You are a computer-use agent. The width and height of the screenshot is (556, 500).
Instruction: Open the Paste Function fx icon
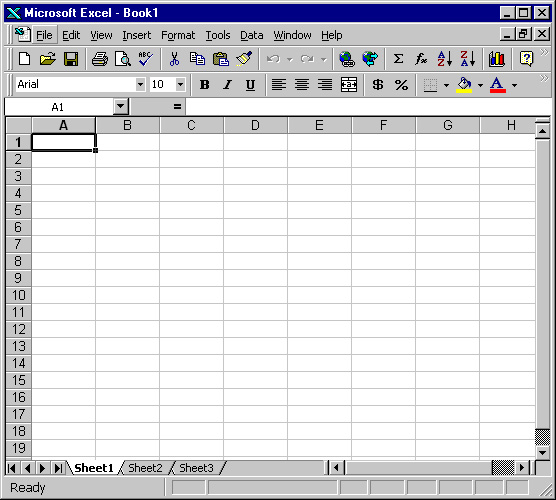click(421, 59)
